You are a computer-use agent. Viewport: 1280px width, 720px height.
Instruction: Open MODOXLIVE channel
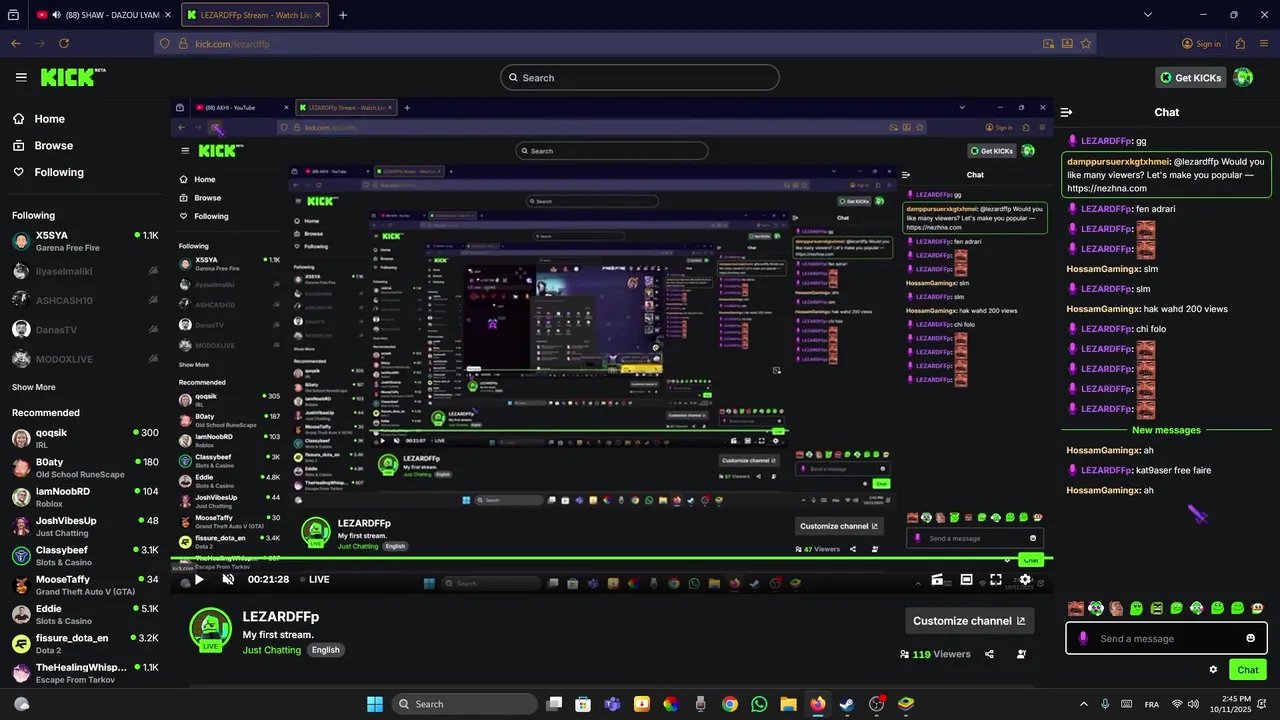[x=85, y=359]
